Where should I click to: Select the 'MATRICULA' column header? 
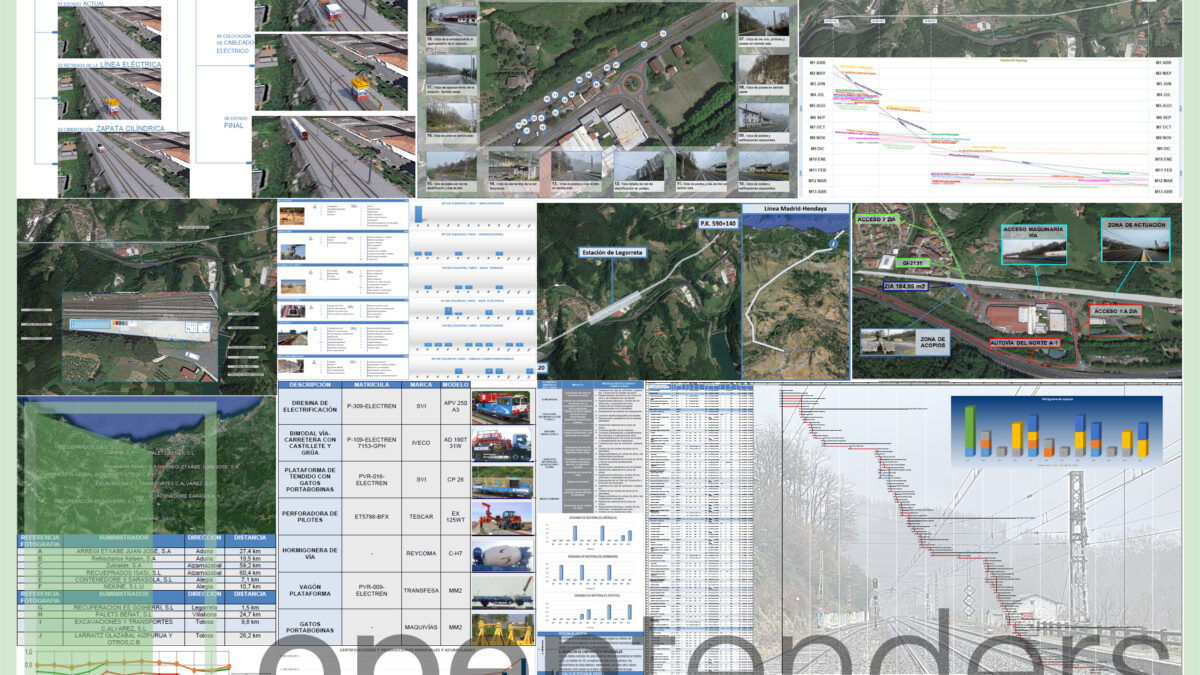click(x=371, y=385)
